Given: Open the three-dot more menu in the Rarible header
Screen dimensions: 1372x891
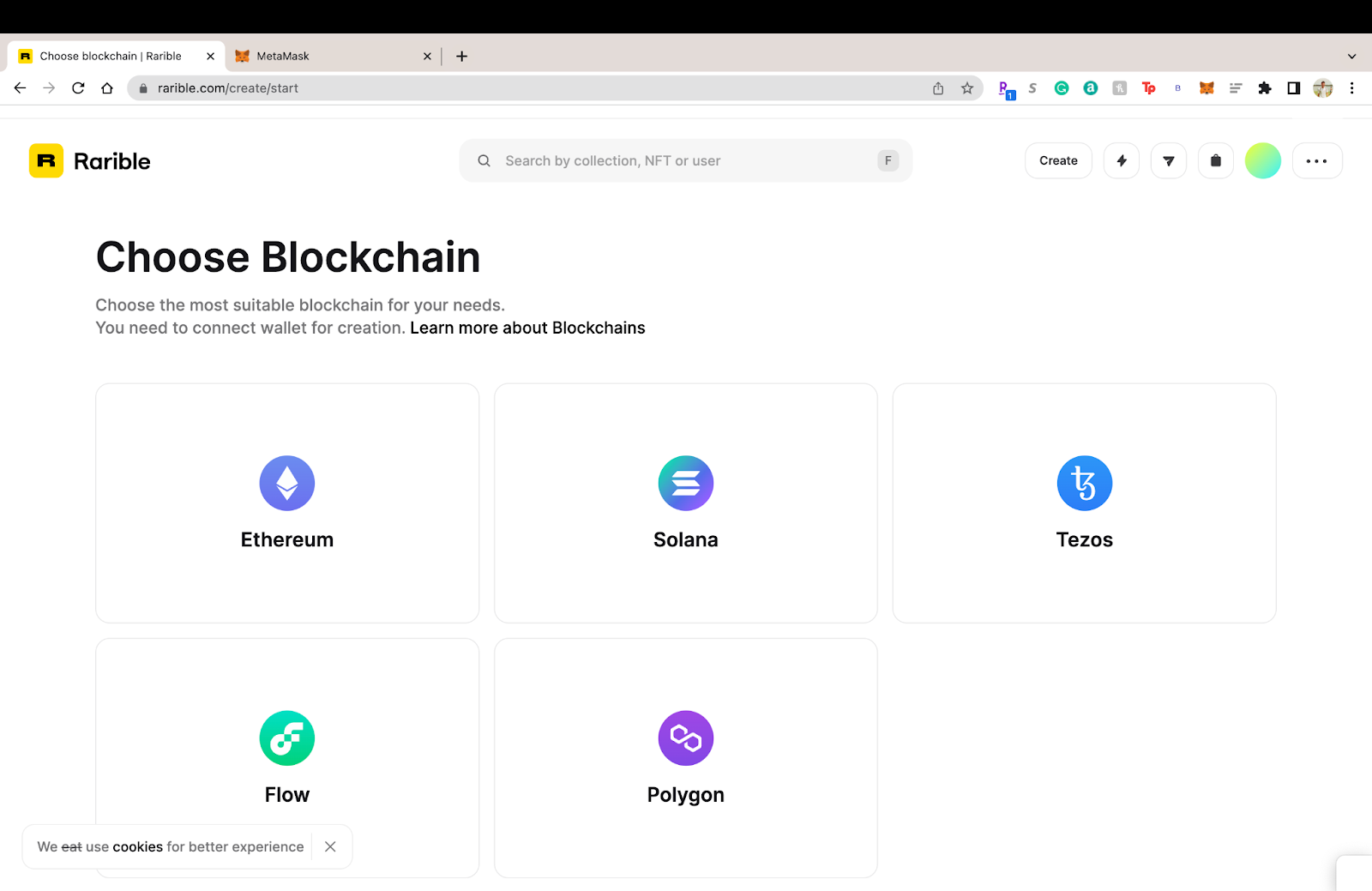Looking at the screenshot, I should [x=1317, y=160].
